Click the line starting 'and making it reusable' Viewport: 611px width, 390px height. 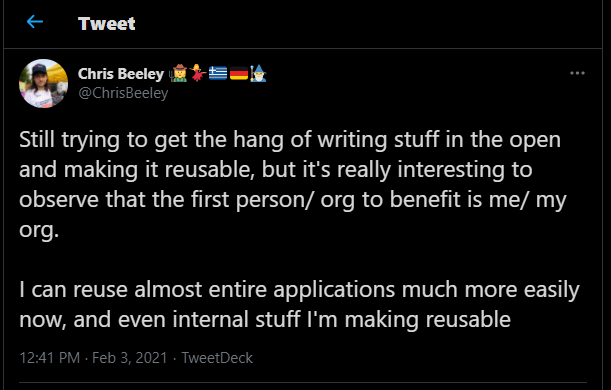click(275, 170)
